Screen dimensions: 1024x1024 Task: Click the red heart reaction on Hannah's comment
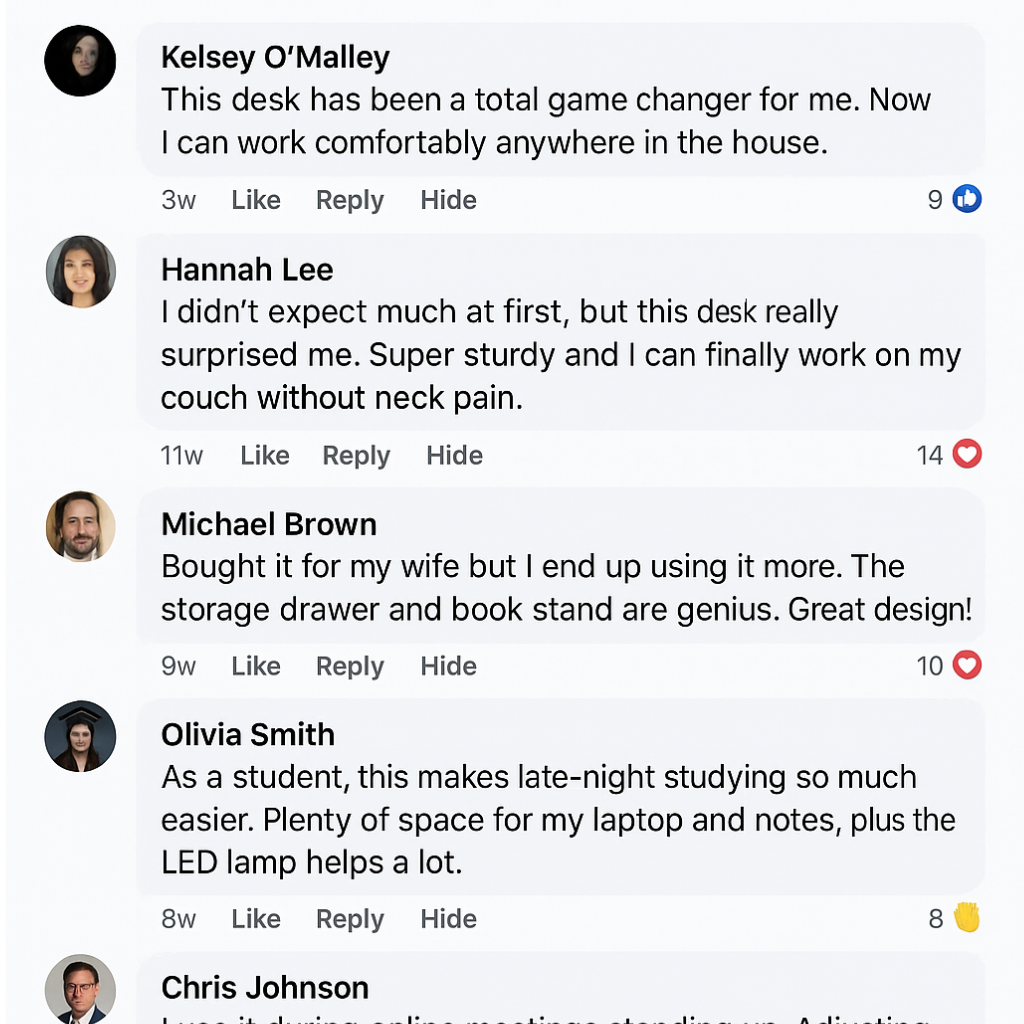[967, 456]
